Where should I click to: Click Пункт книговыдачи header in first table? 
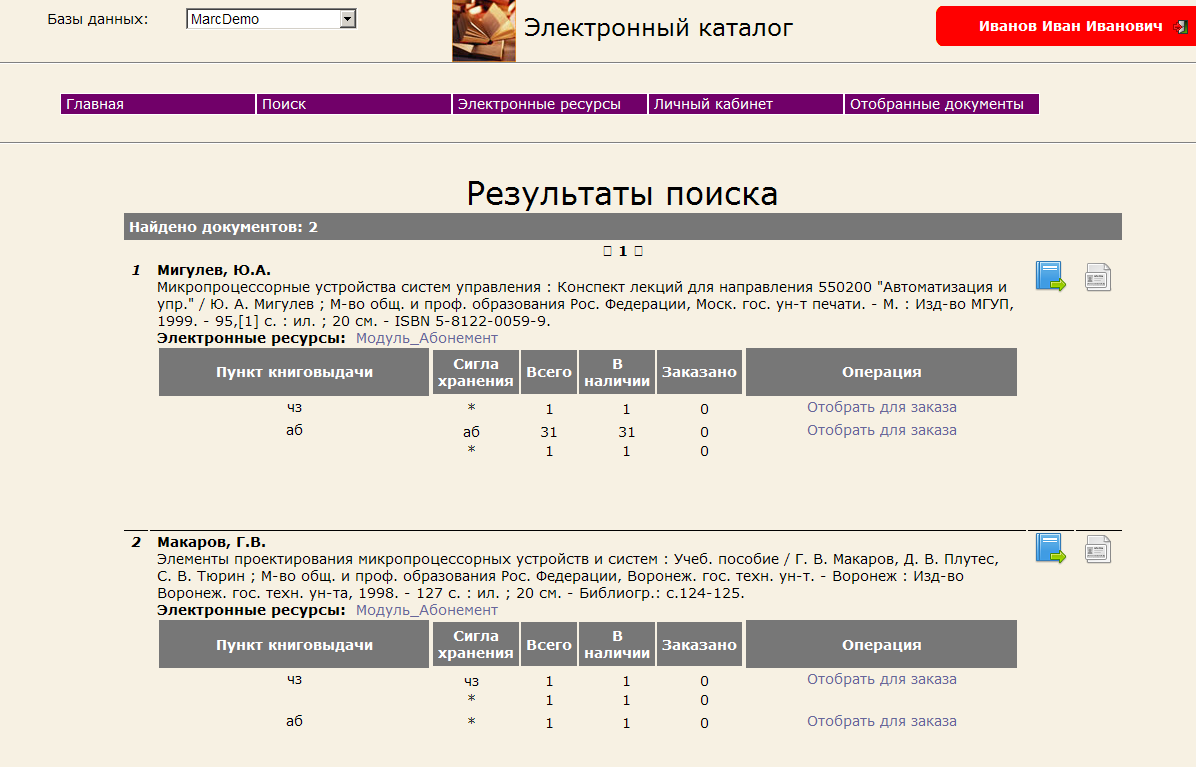point(294,372)
